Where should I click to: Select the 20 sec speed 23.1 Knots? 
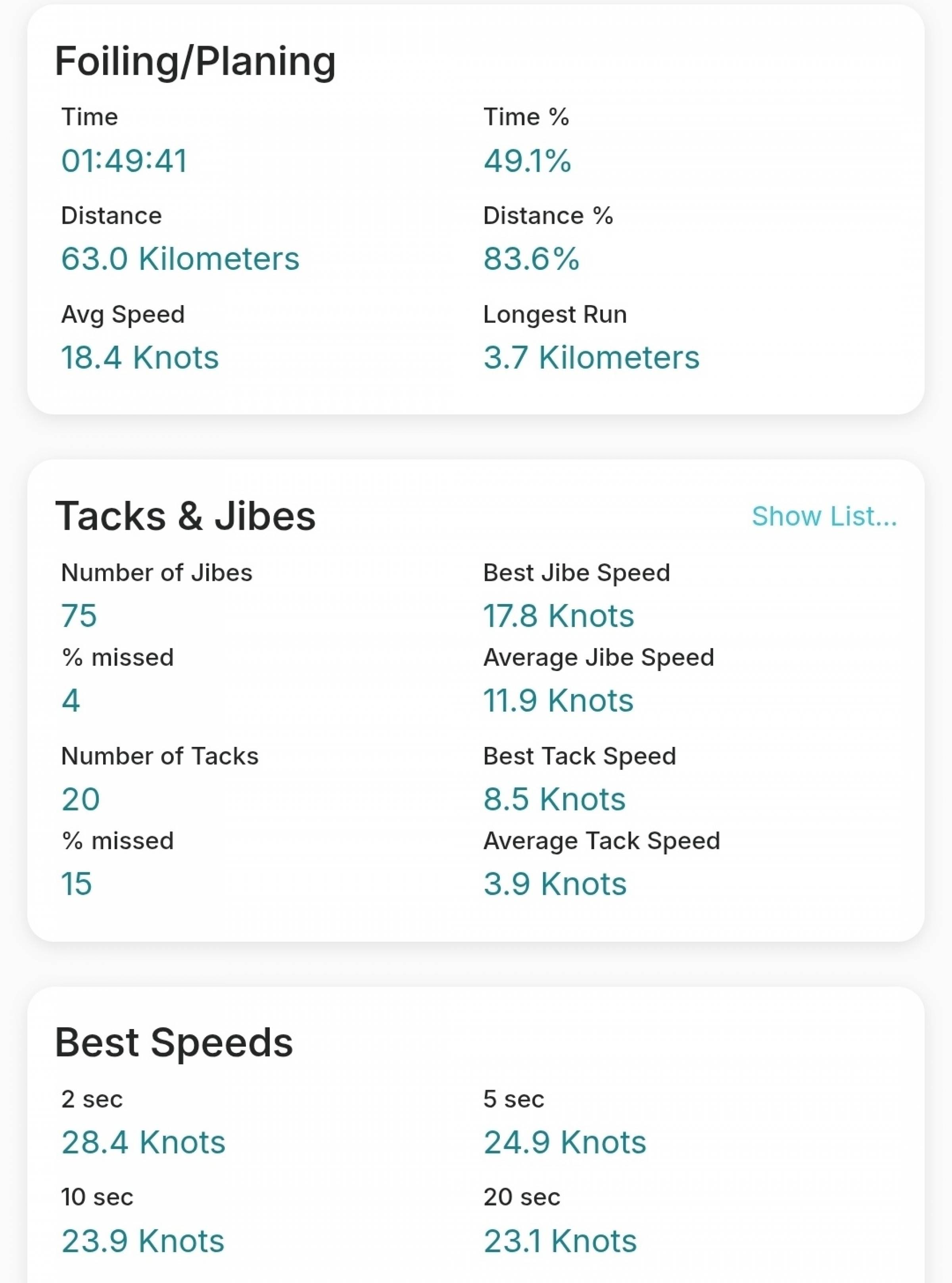click(560, 1241)
